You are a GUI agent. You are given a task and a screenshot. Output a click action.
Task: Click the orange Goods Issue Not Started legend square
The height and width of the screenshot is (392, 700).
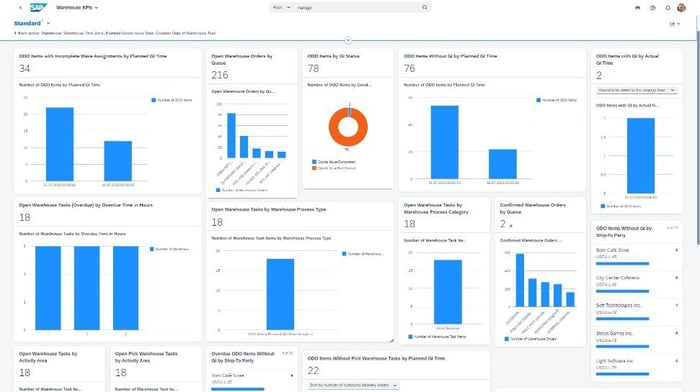coord(314,168)
